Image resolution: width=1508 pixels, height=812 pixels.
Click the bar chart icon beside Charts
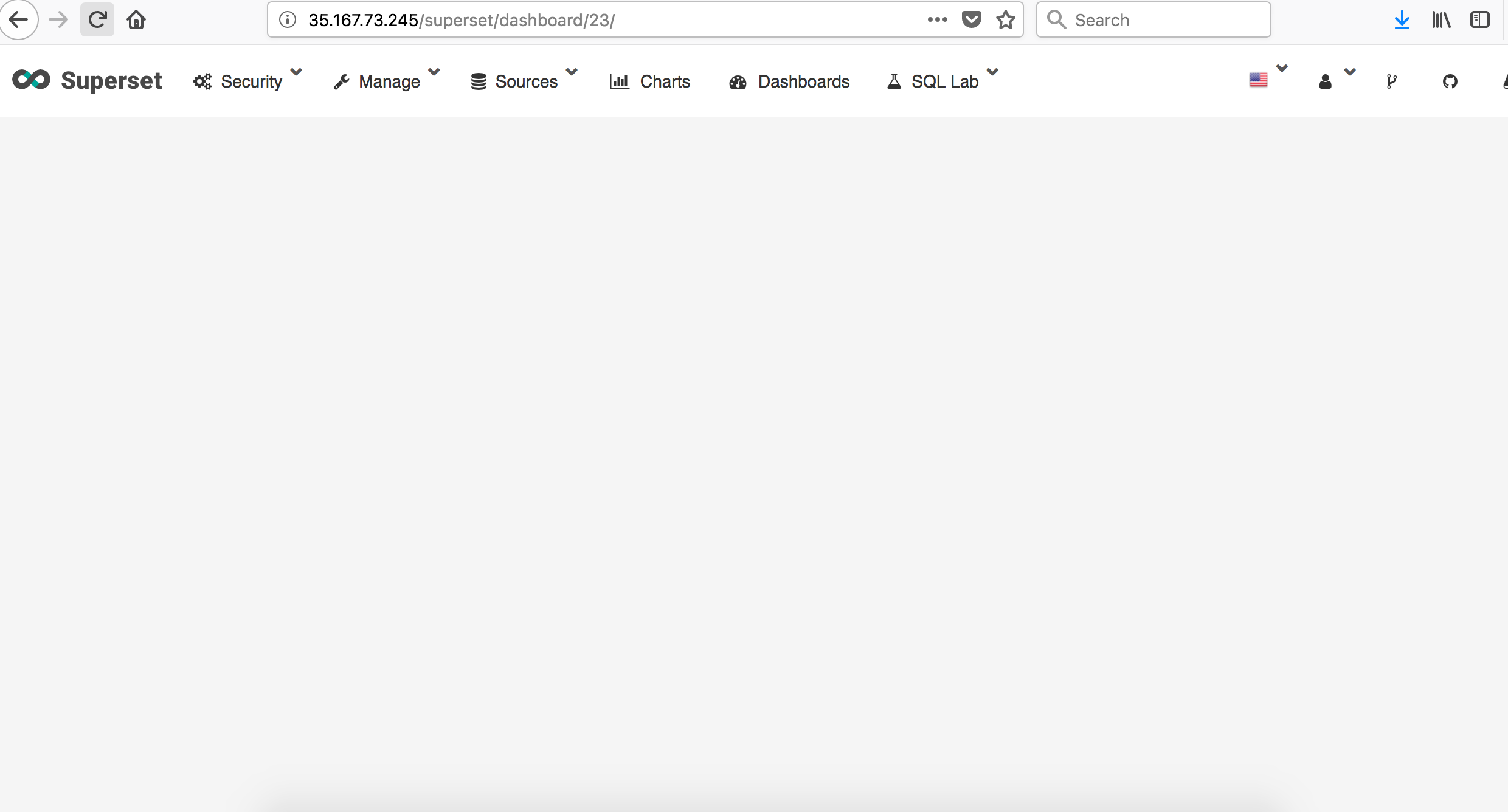point(619,81)
